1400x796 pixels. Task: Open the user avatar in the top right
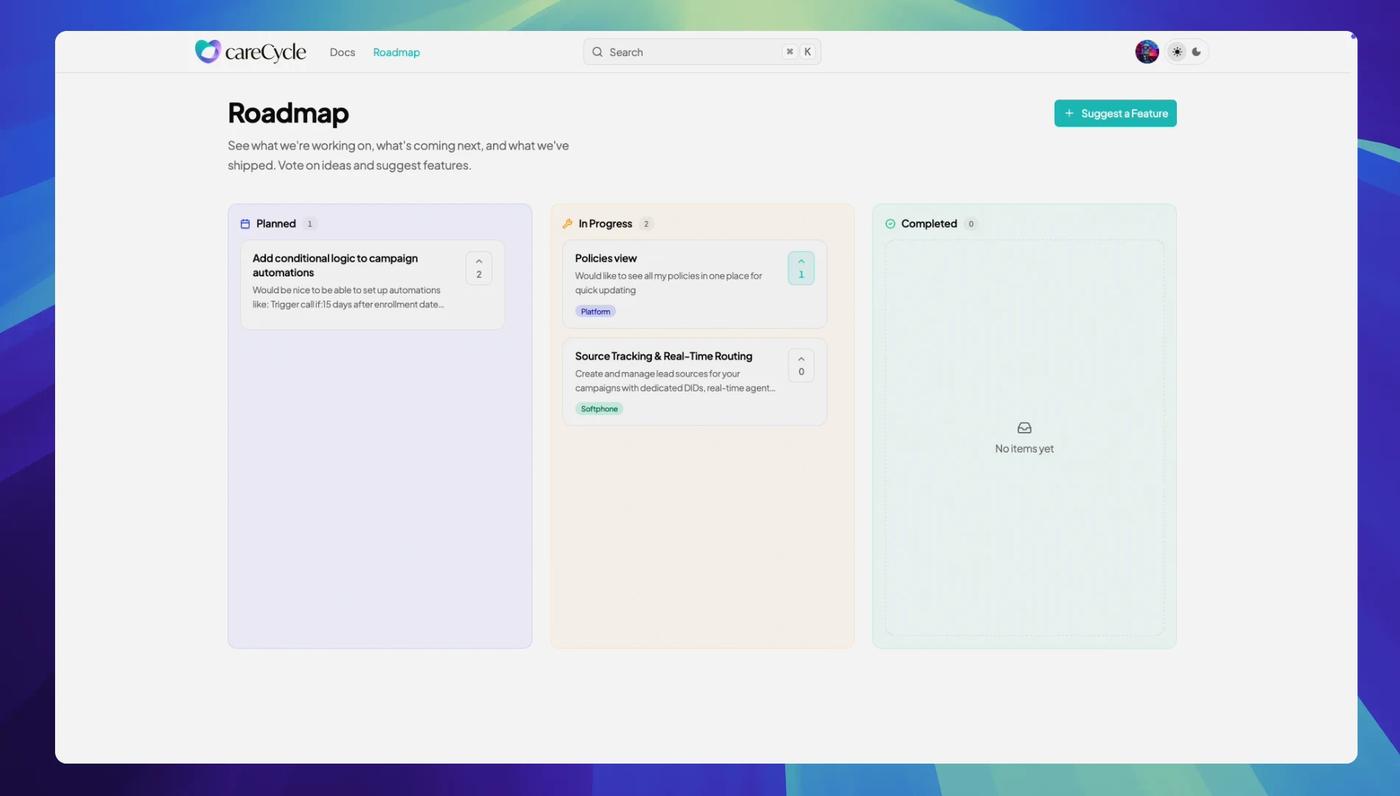(x=1146, y=51)
